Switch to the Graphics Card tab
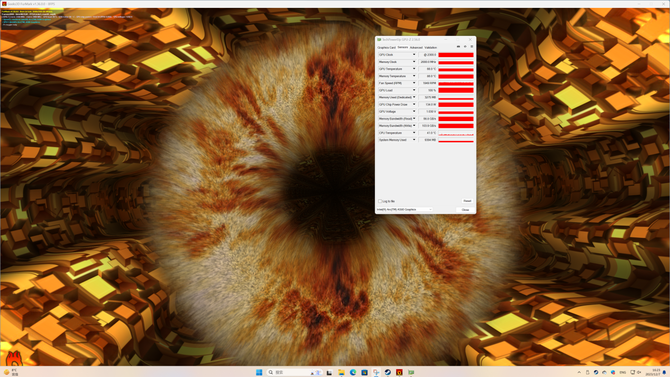This screenshot has width=670, height=377. click(386, 47)
